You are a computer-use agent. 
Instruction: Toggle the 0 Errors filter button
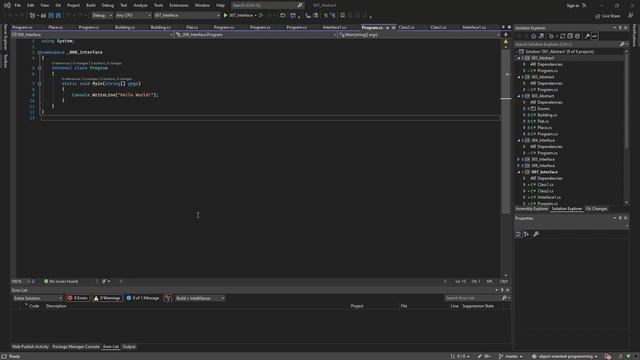point(78,298)
